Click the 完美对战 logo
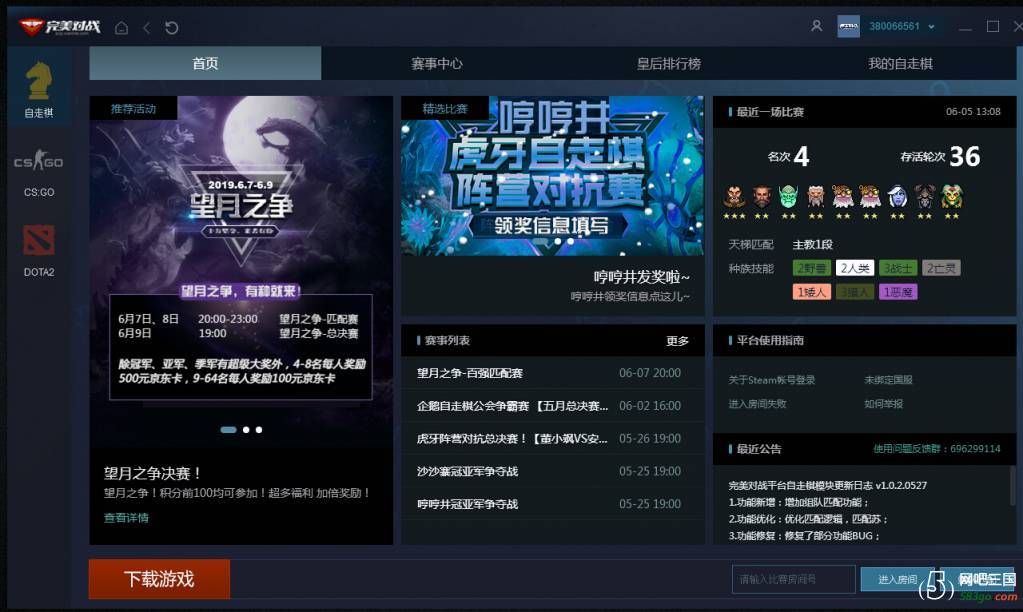1023x612 pixels. pyautogui.click(x=59, y=27)
